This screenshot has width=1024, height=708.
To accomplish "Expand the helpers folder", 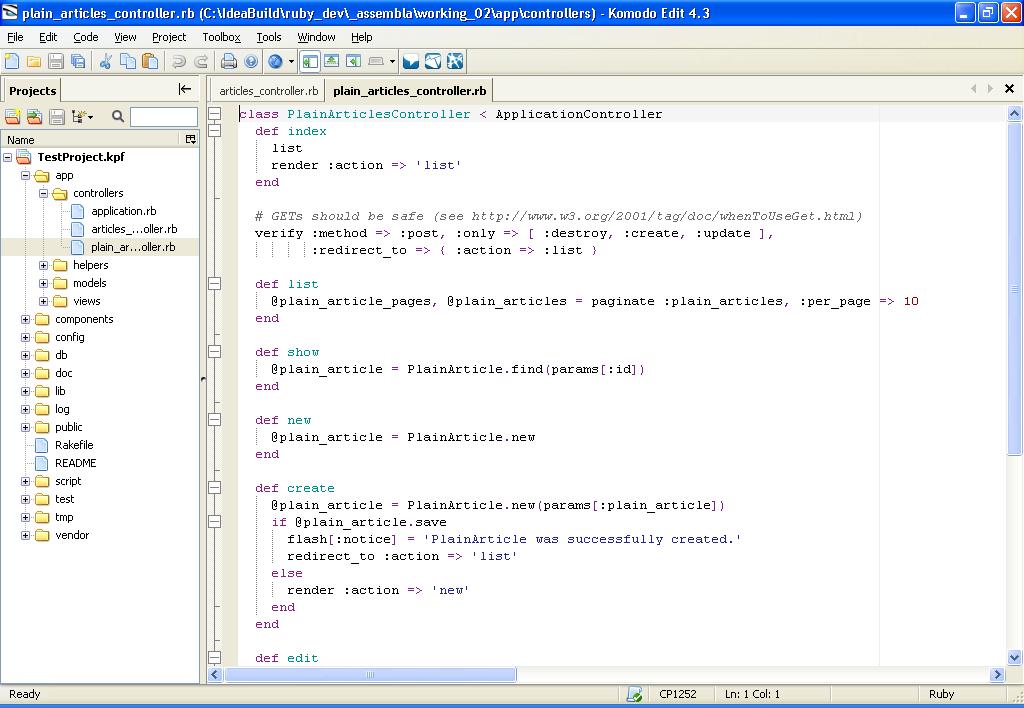I will click(43, 265).
